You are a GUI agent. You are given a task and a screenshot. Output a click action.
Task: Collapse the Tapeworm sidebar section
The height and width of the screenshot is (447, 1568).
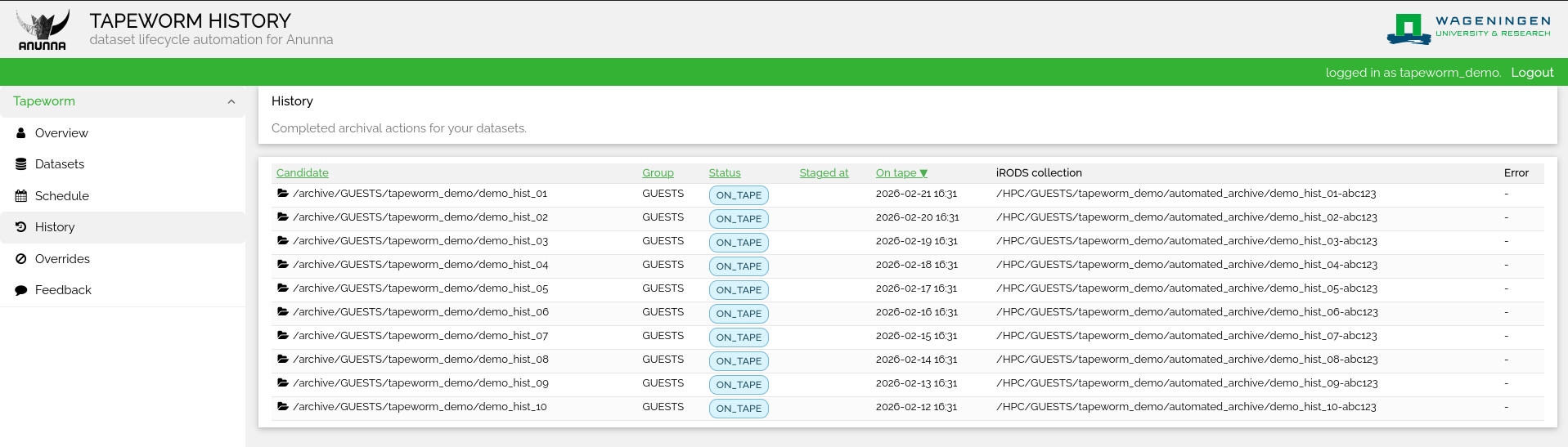pyautogui.click(x=231, y=101)
